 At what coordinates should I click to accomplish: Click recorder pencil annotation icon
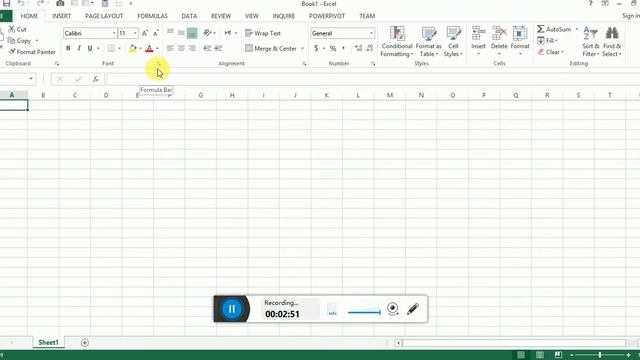point(413,309)
